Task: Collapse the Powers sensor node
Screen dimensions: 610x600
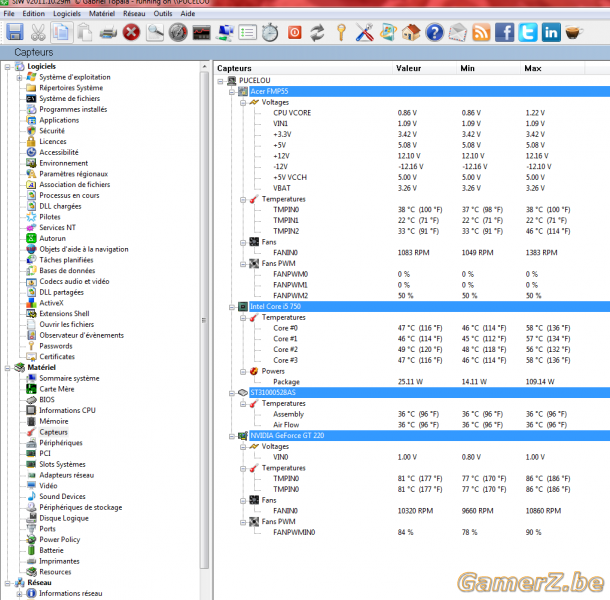Action: coord(243,372)
